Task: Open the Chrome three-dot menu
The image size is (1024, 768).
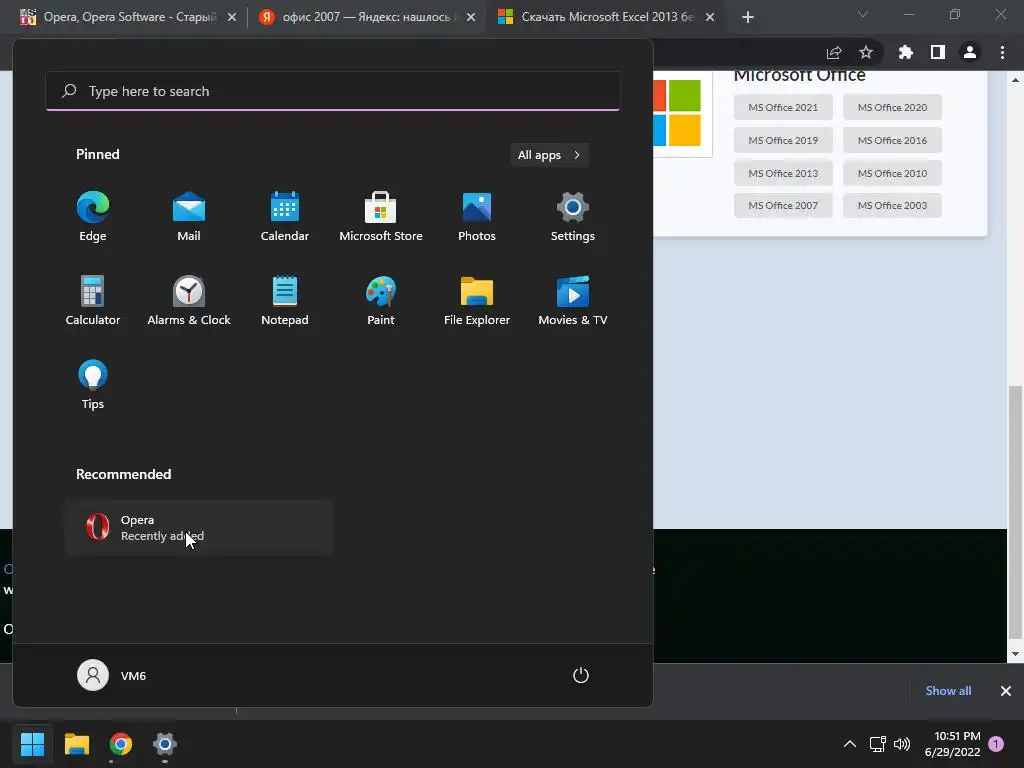Action: [x=1002, y=52]
